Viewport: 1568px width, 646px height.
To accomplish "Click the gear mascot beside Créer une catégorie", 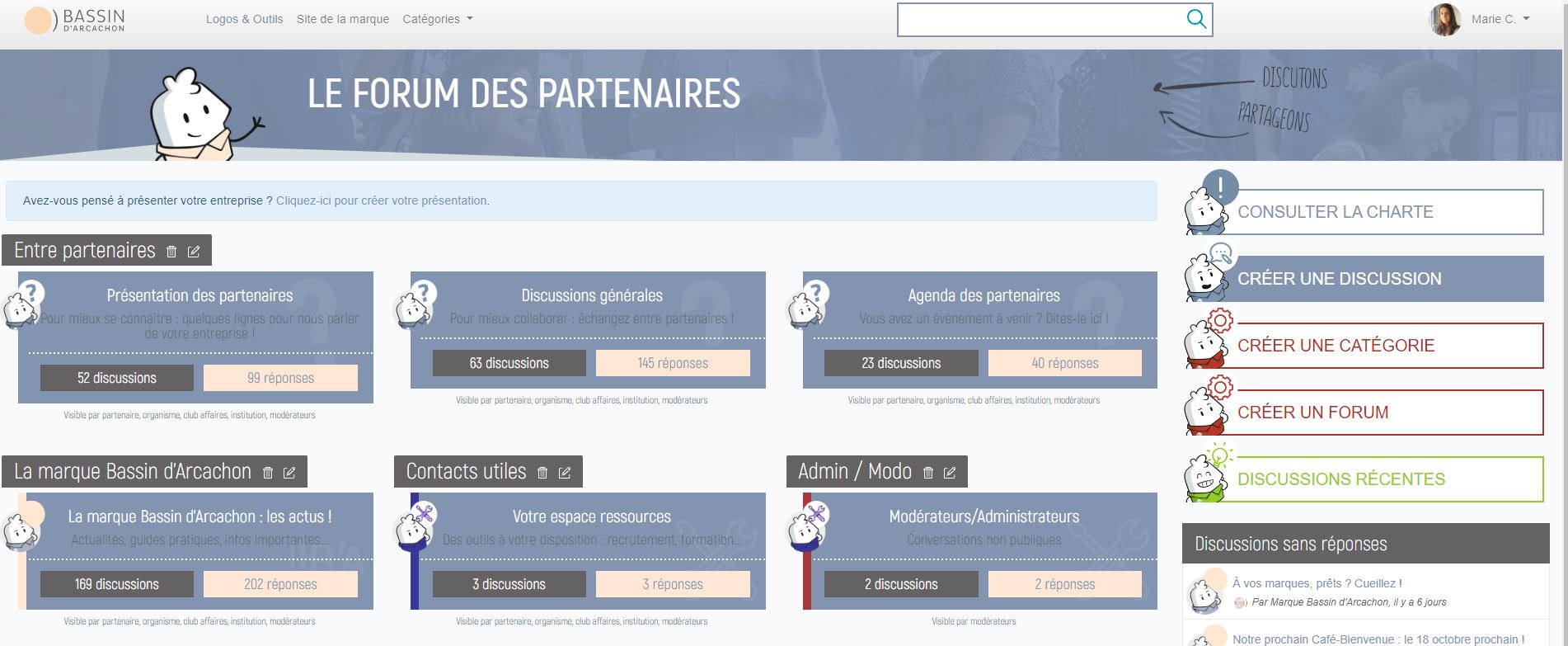I will pos(1209,338).
